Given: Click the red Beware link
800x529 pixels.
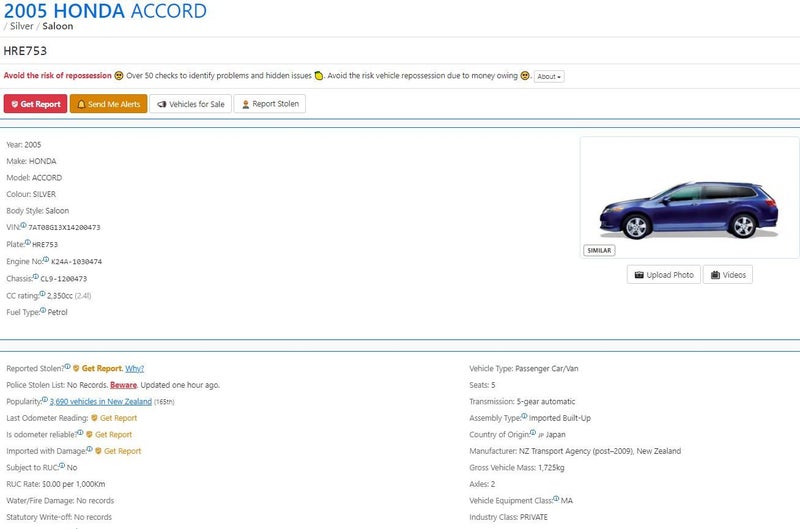Looking at the screenshot, I should (123, 385).
